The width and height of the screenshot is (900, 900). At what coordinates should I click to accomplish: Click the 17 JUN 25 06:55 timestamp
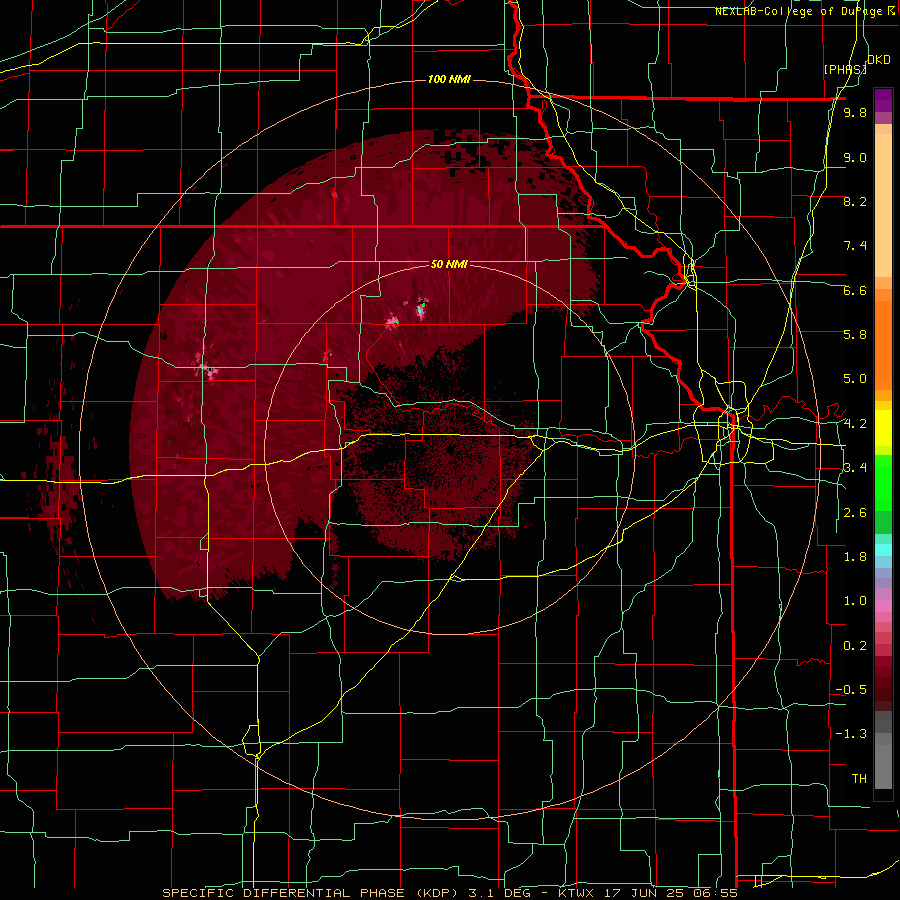coord(670,893)
